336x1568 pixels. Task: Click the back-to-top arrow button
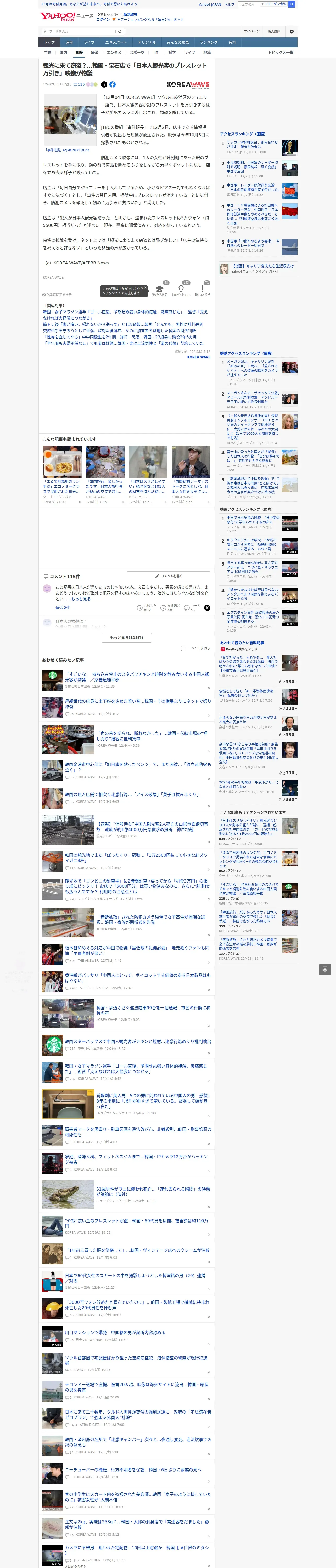324,969
